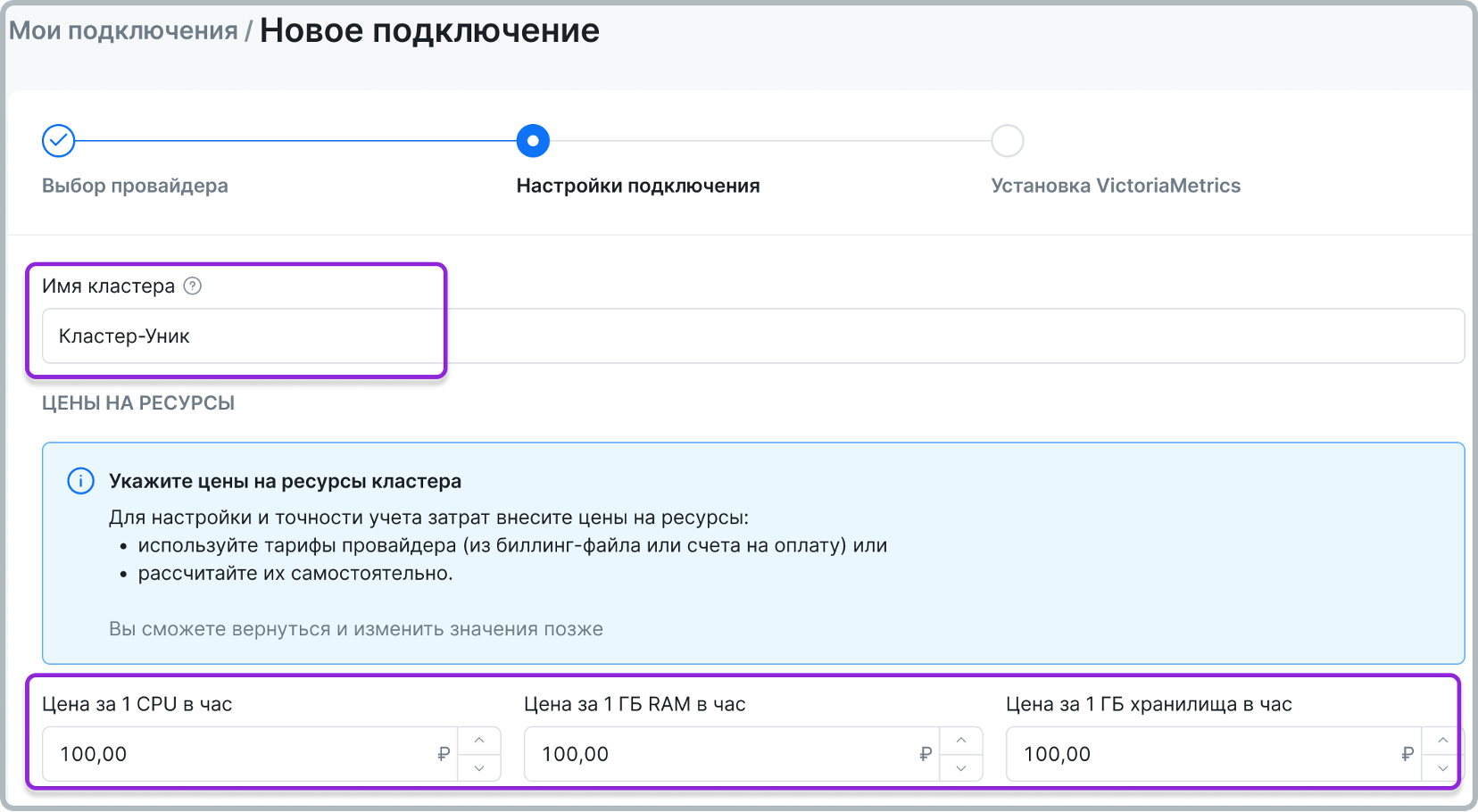Click the help icon next to Имя кластера
The width and height of the screenshot is (1478, 812).
point(192,286)
